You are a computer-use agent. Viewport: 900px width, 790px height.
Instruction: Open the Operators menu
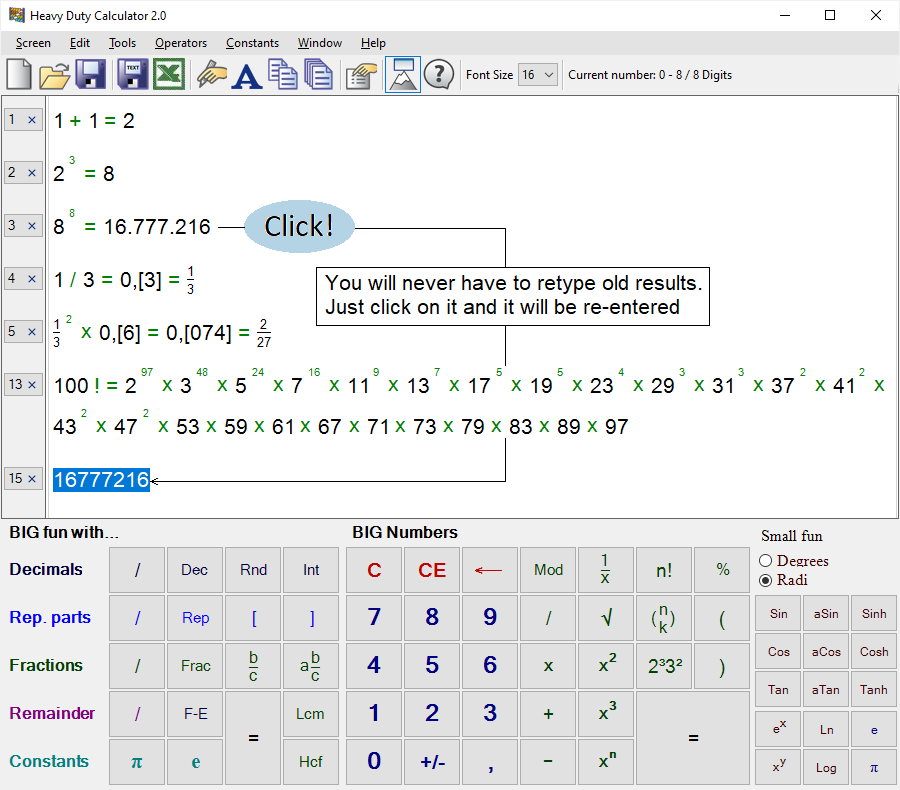(x=181, y=43)
